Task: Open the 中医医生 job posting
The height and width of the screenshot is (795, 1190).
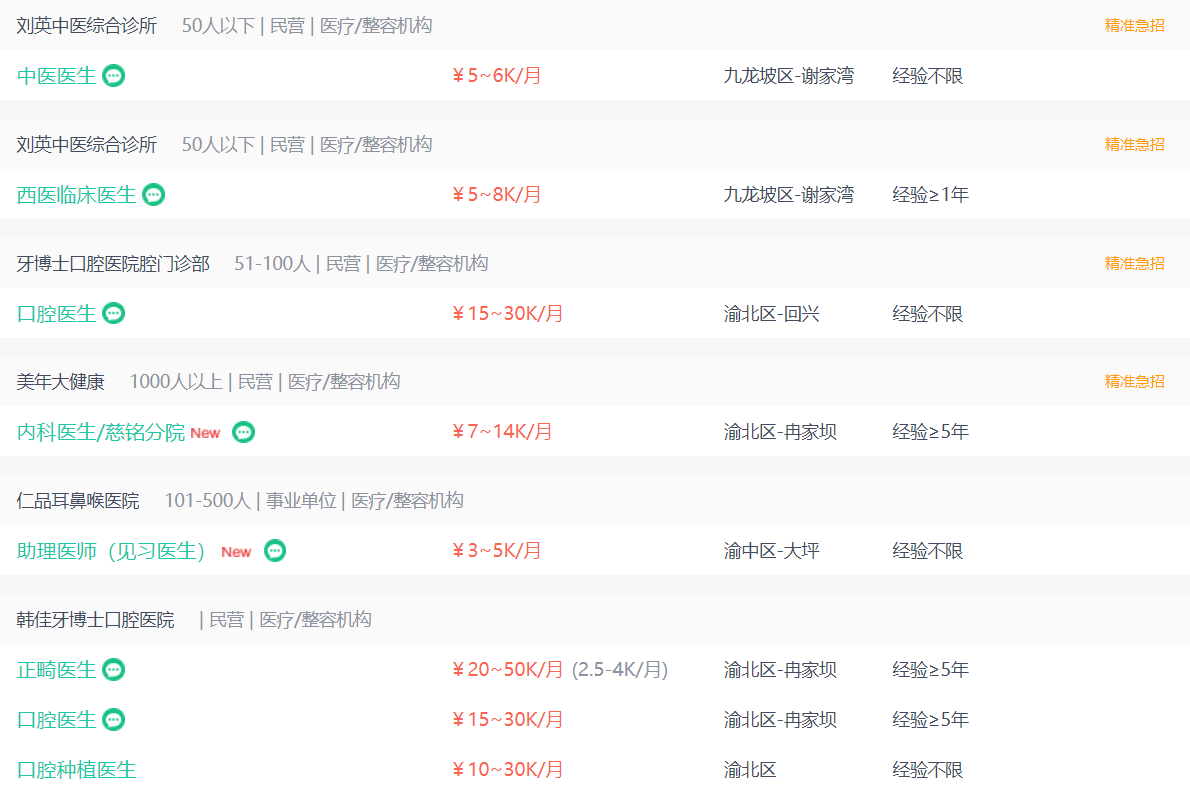Action: click(x=56, y=76)
